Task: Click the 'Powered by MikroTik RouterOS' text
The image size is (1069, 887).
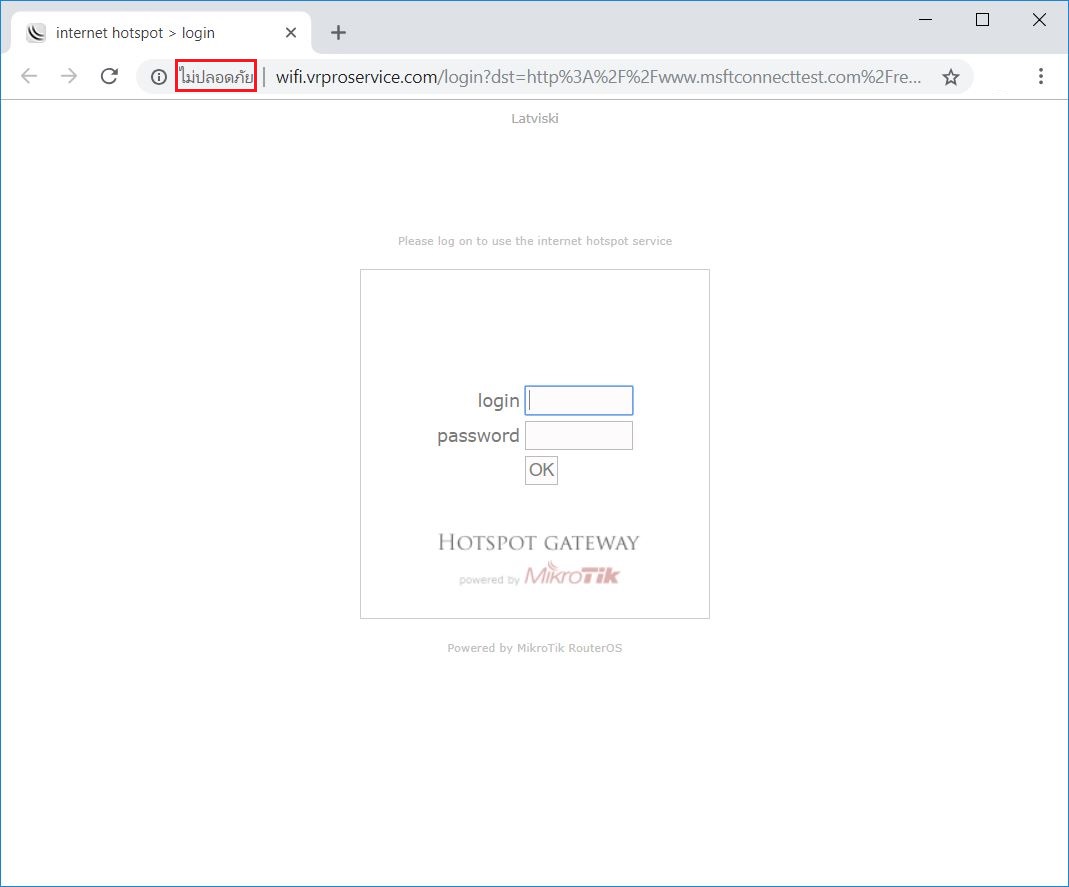Action: click(x=534, y=648)
